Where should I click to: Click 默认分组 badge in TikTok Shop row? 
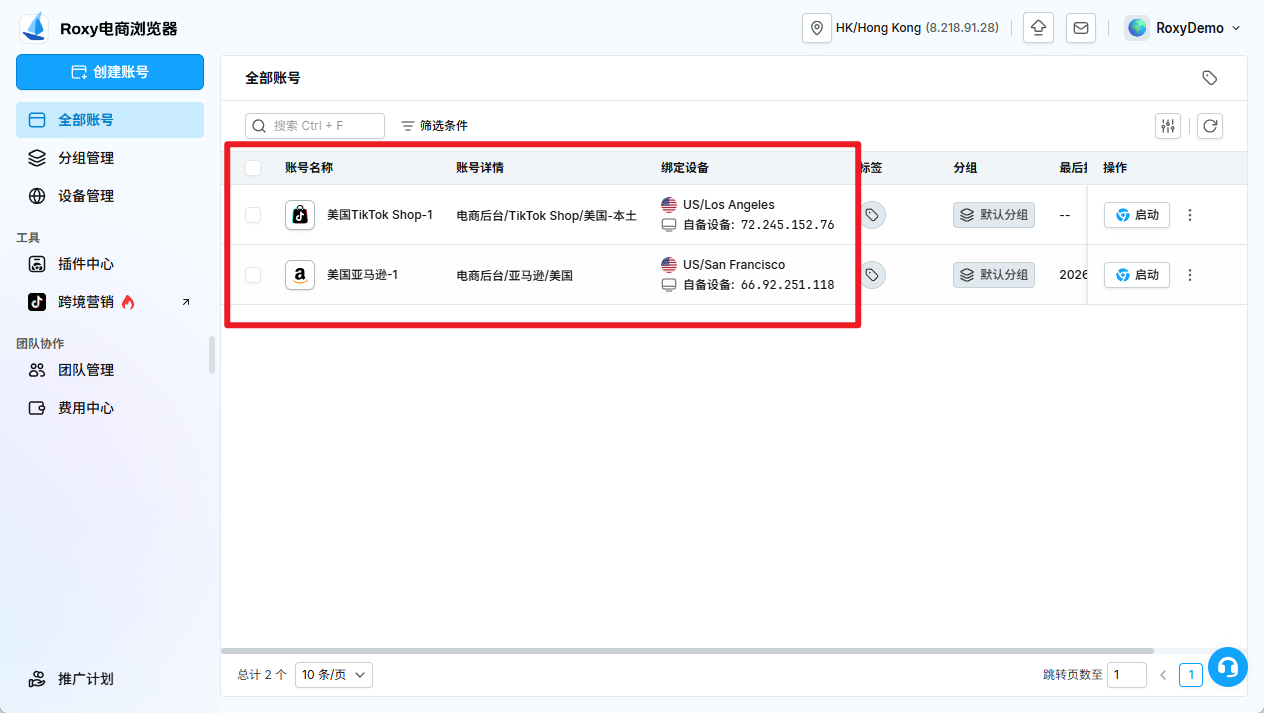[x=994, y=215]
